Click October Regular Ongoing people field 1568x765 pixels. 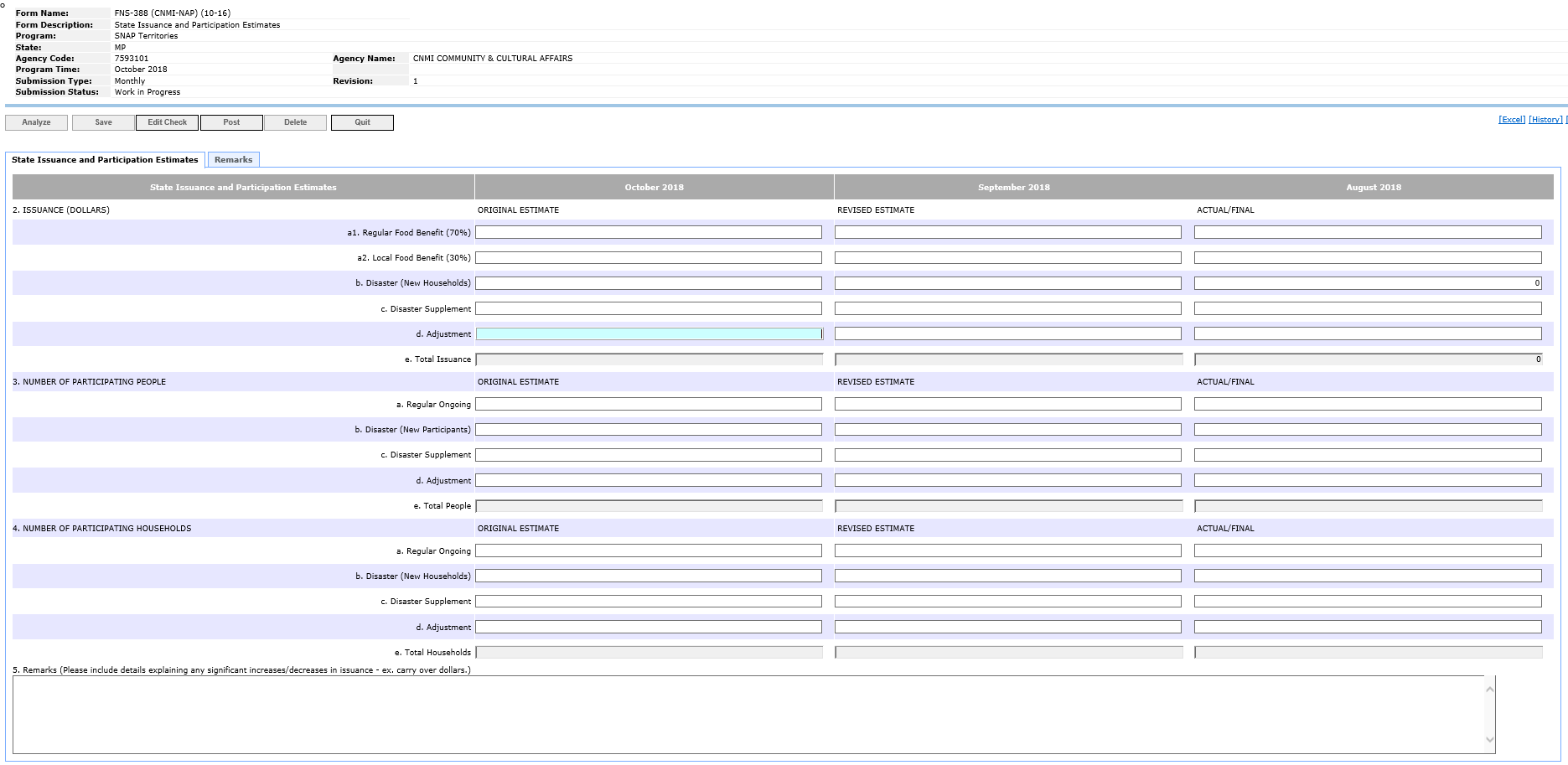[x=648, y=404]
